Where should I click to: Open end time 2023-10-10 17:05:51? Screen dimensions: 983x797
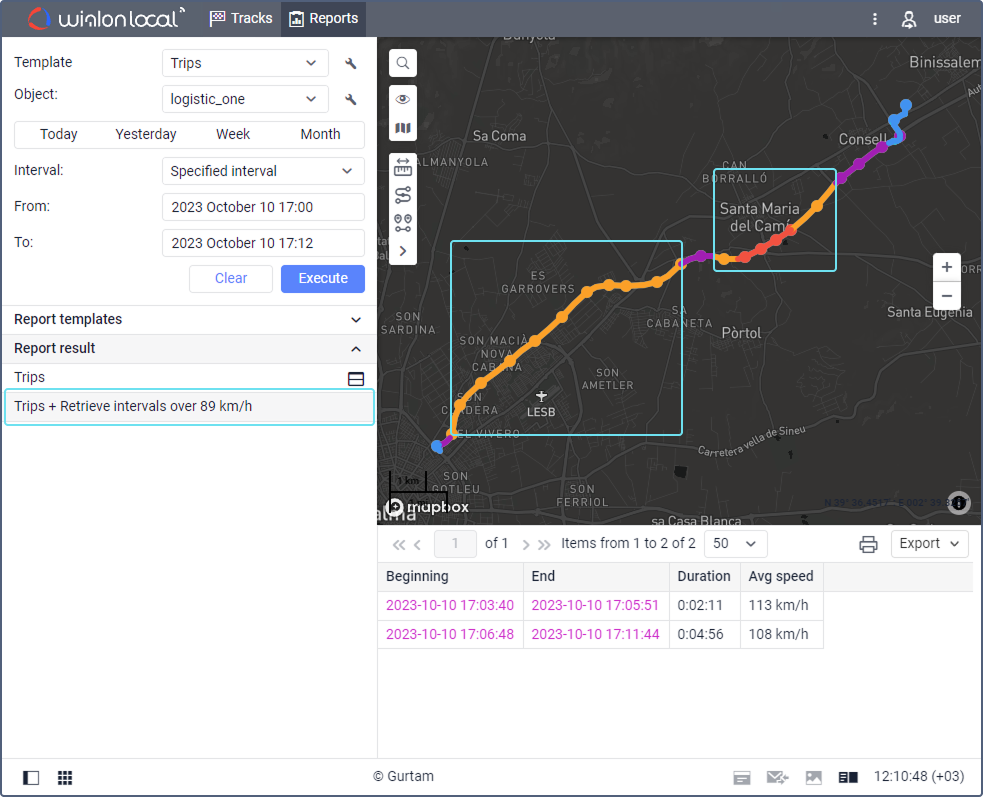(596, 605)
